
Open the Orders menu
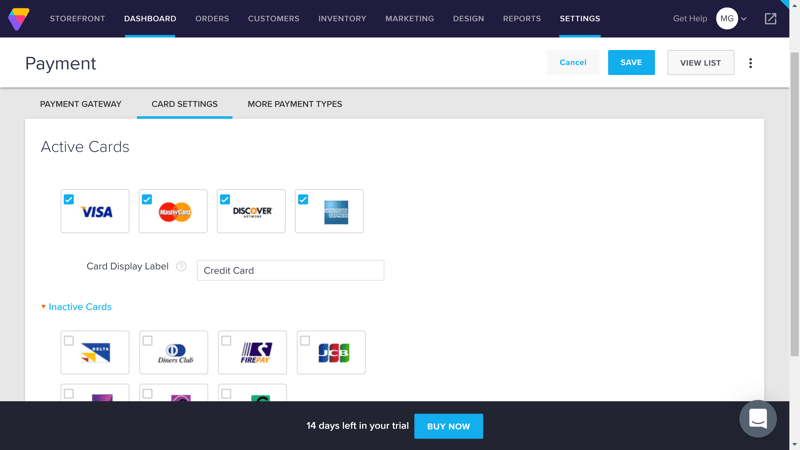[212, 19]
